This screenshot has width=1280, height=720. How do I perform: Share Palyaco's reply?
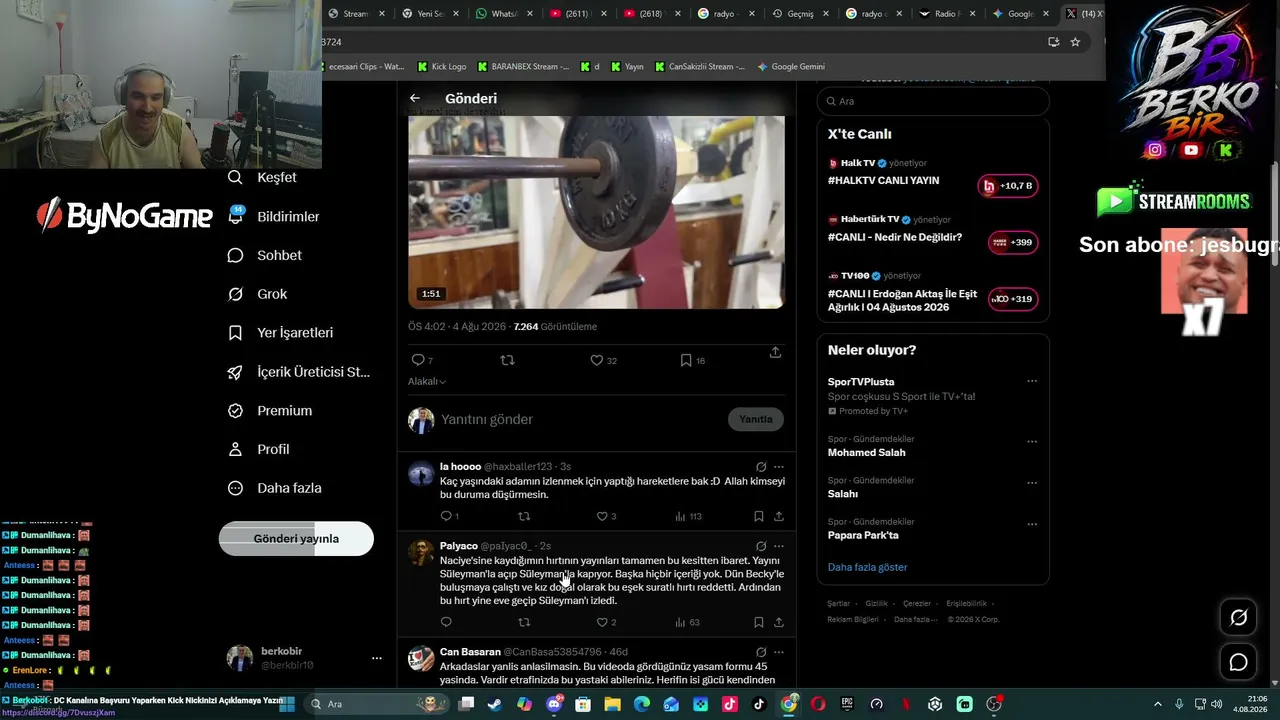(778, 622)
